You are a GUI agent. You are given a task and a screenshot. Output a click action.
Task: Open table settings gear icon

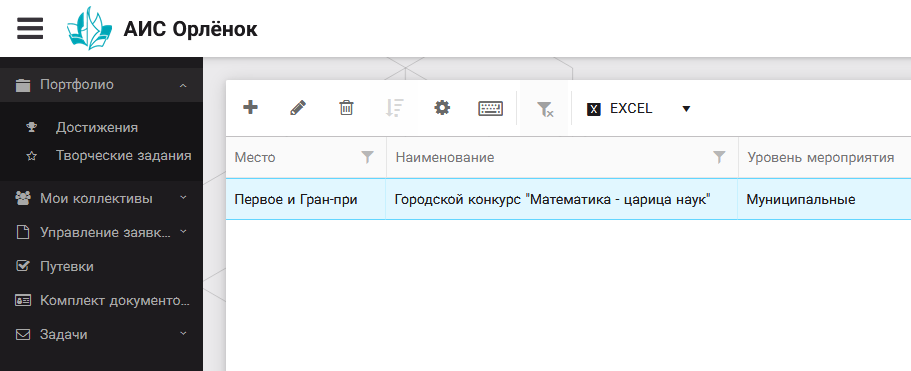pos(442,107)
